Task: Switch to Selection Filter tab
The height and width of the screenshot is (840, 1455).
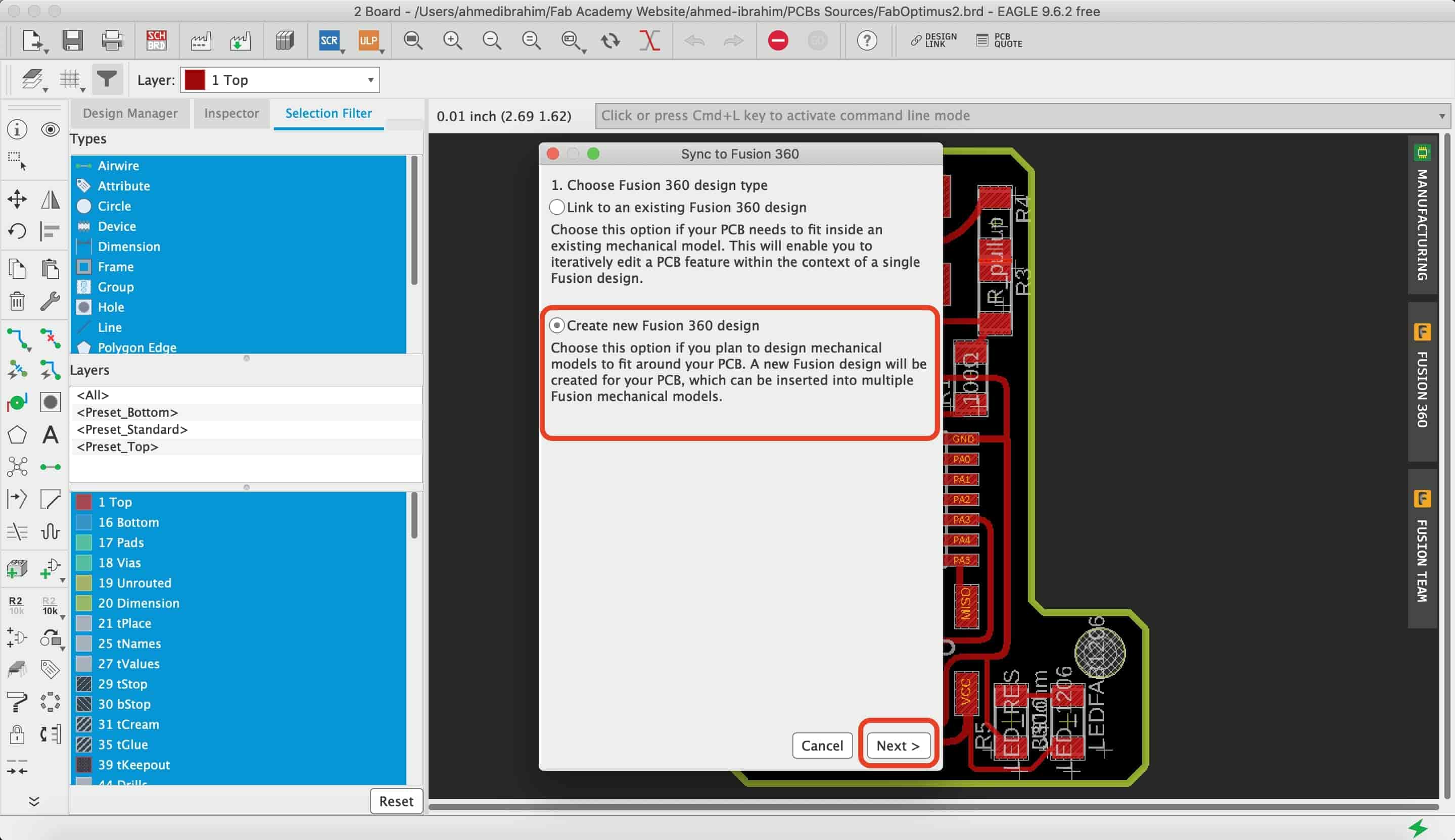Action: point(328,113)
